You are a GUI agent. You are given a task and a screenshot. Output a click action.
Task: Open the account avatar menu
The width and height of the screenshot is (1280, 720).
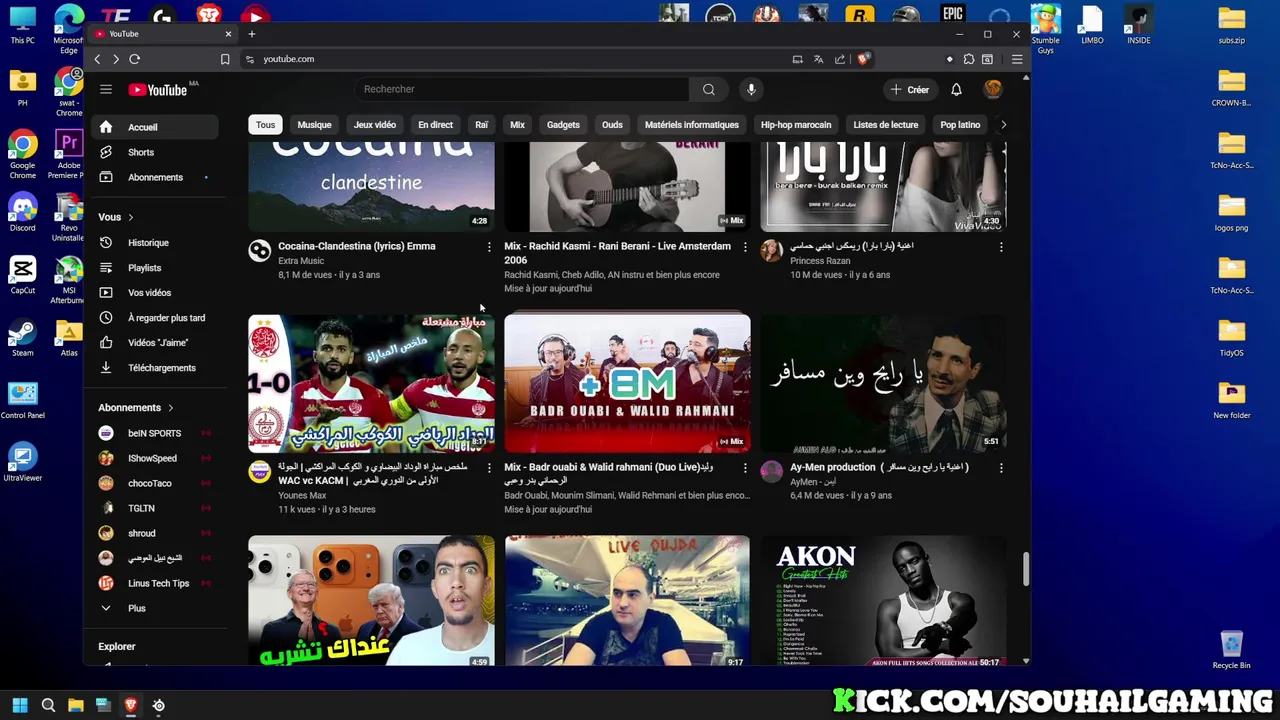(993, 89)
